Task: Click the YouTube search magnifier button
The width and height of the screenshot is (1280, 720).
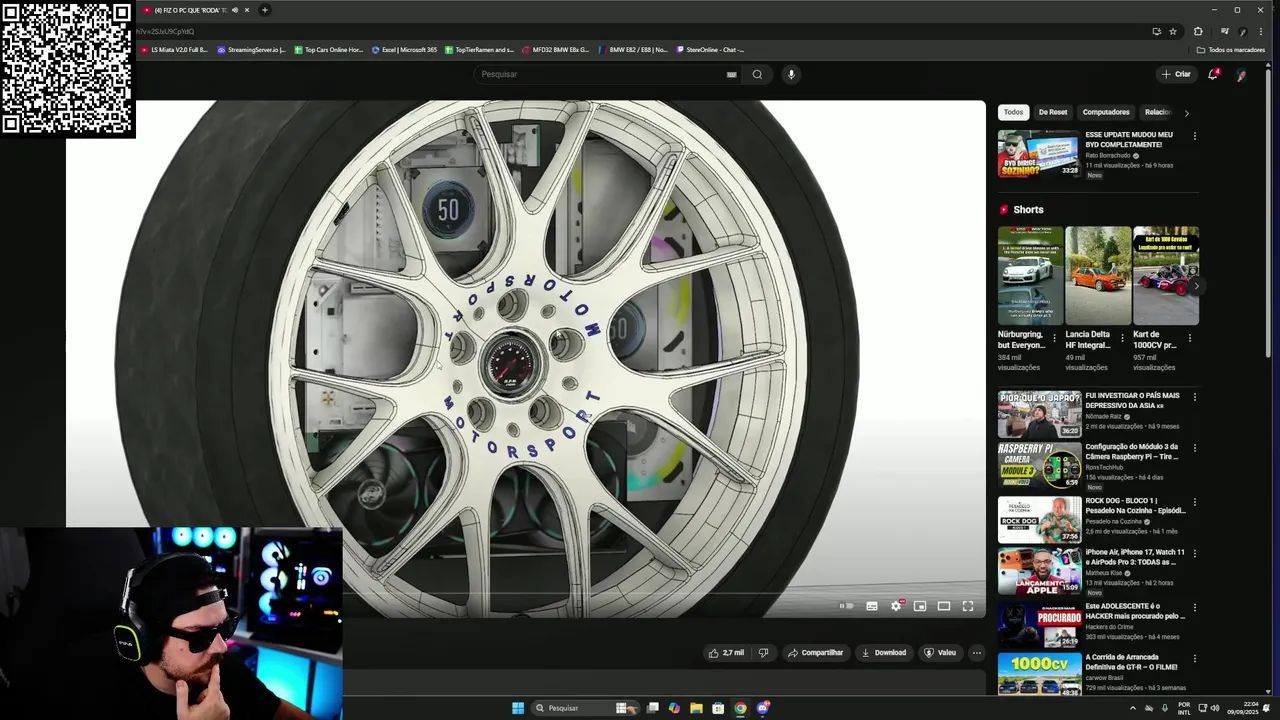Action: click(757, 74)
